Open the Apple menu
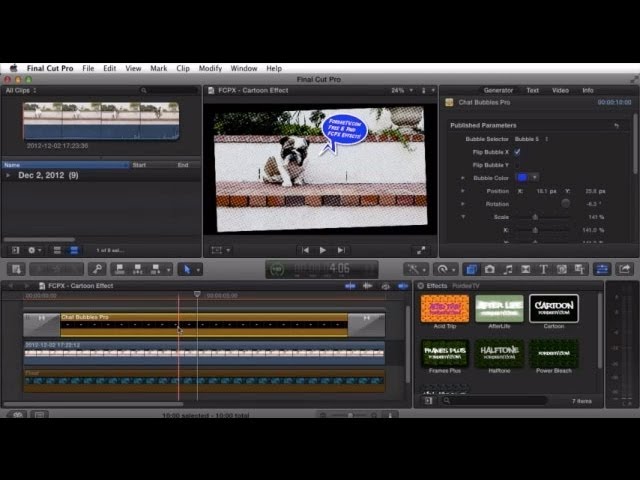Viewport: 640px width, 480px height. [x=13, y=68]
